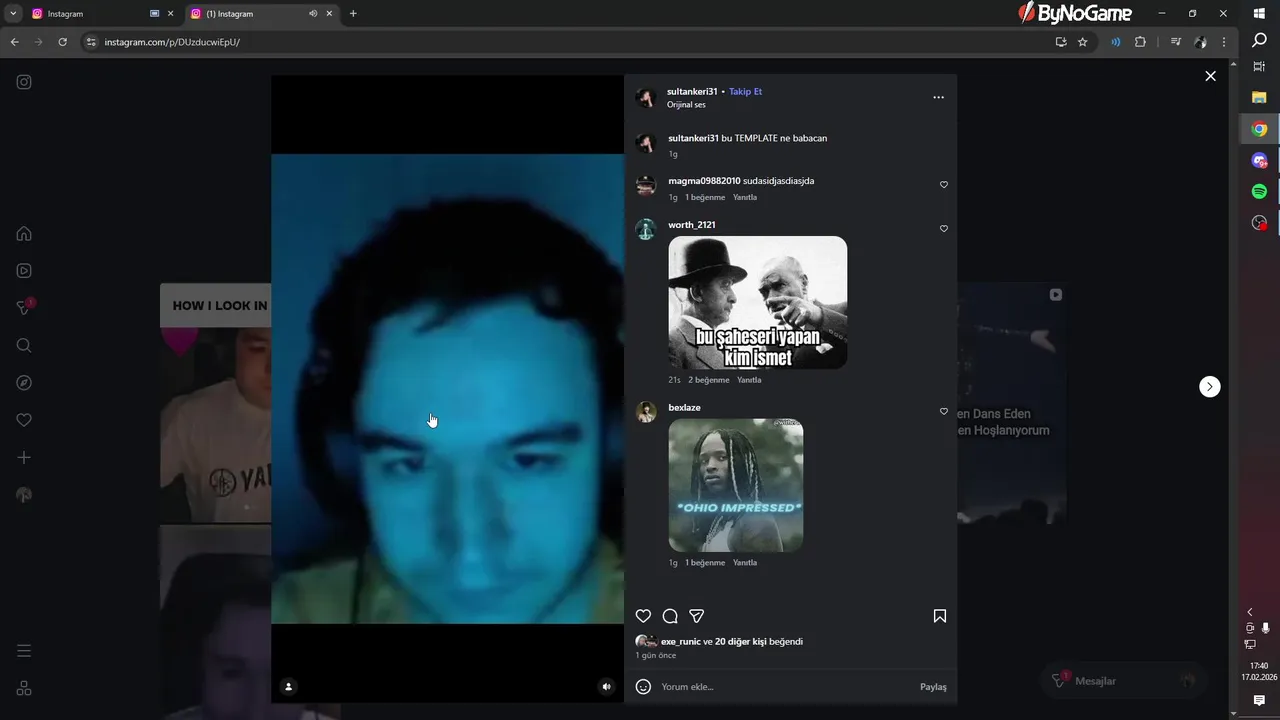Open Reels from the left sidebar
This screenshot has height=720, width=1280.
click(x=24, y=271)
